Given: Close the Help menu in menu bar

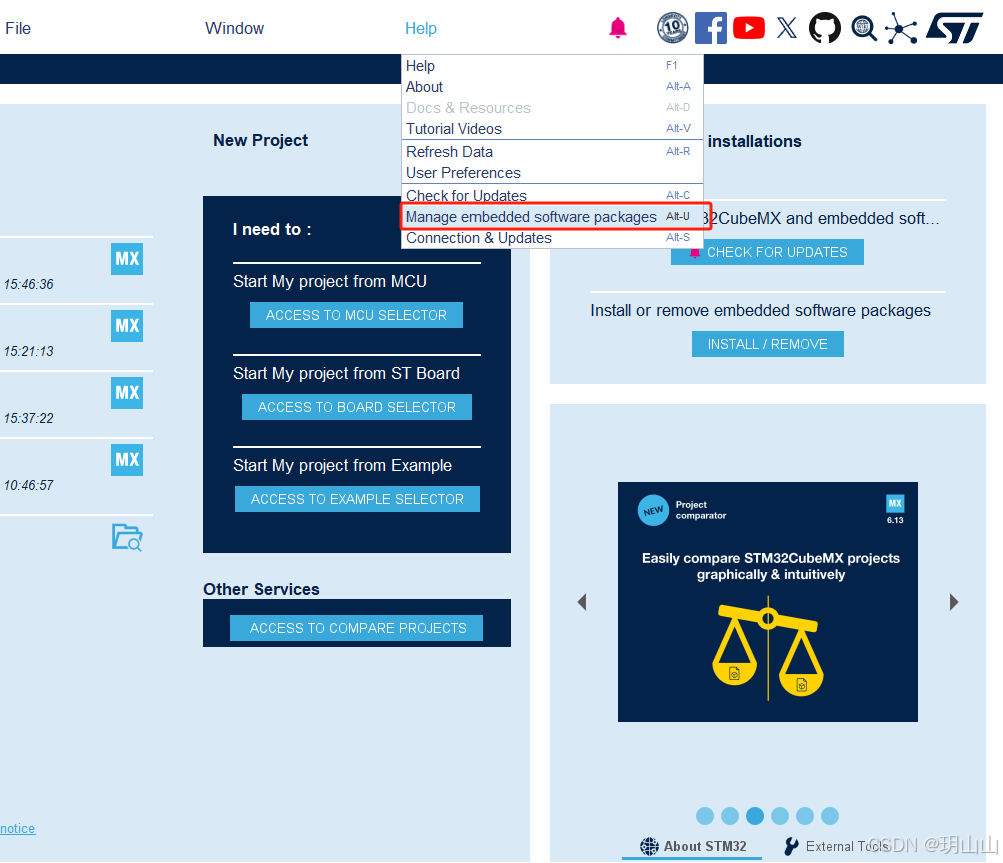Looking at the screenshot, I should pos(420,28).
